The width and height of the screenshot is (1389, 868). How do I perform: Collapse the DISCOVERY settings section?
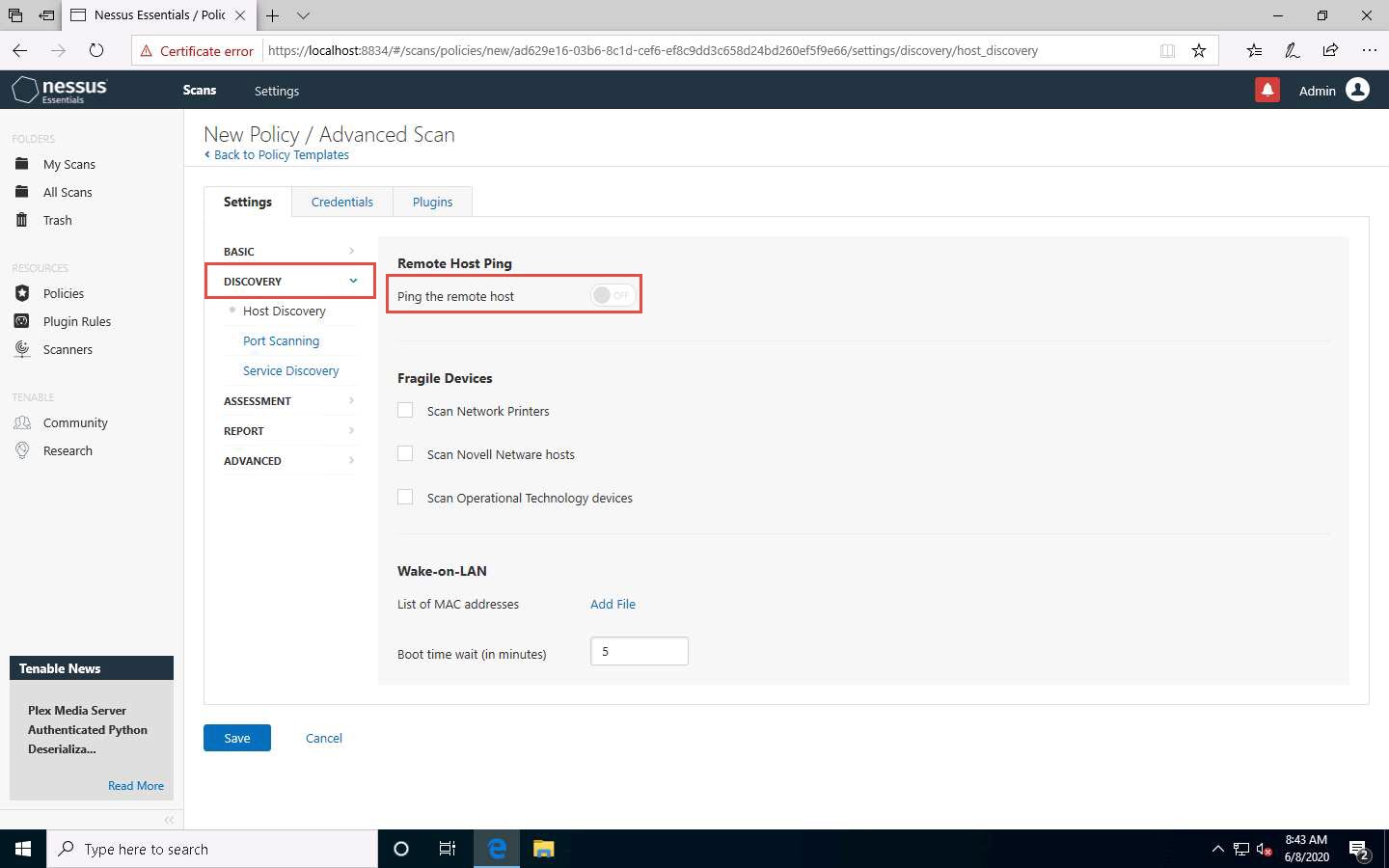tap(289, 281)
